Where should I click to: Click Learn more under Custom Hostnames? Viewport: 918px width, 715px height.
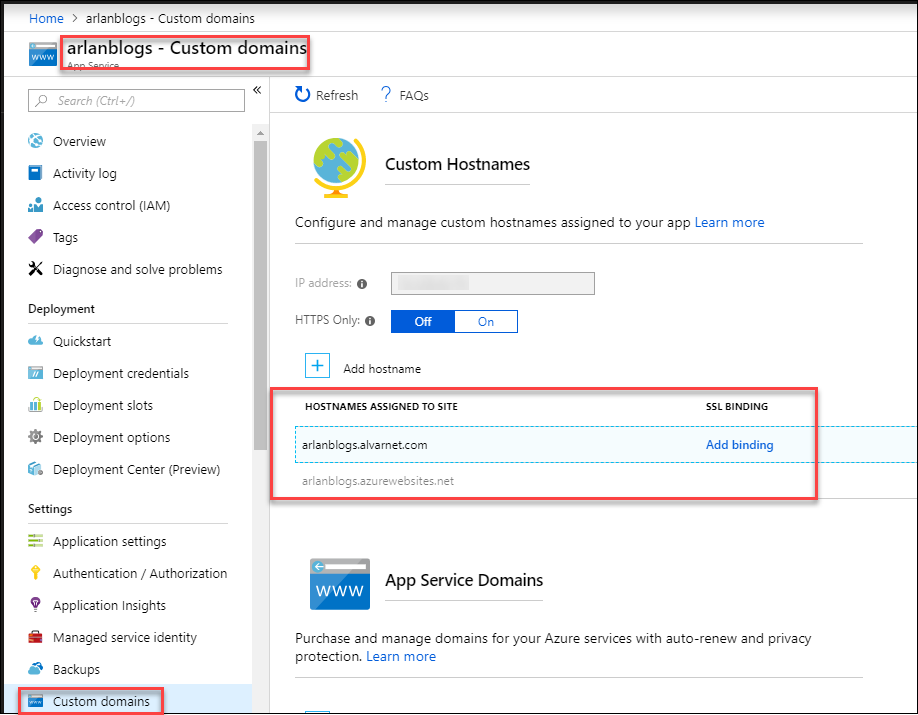click(x=729, y=223)
